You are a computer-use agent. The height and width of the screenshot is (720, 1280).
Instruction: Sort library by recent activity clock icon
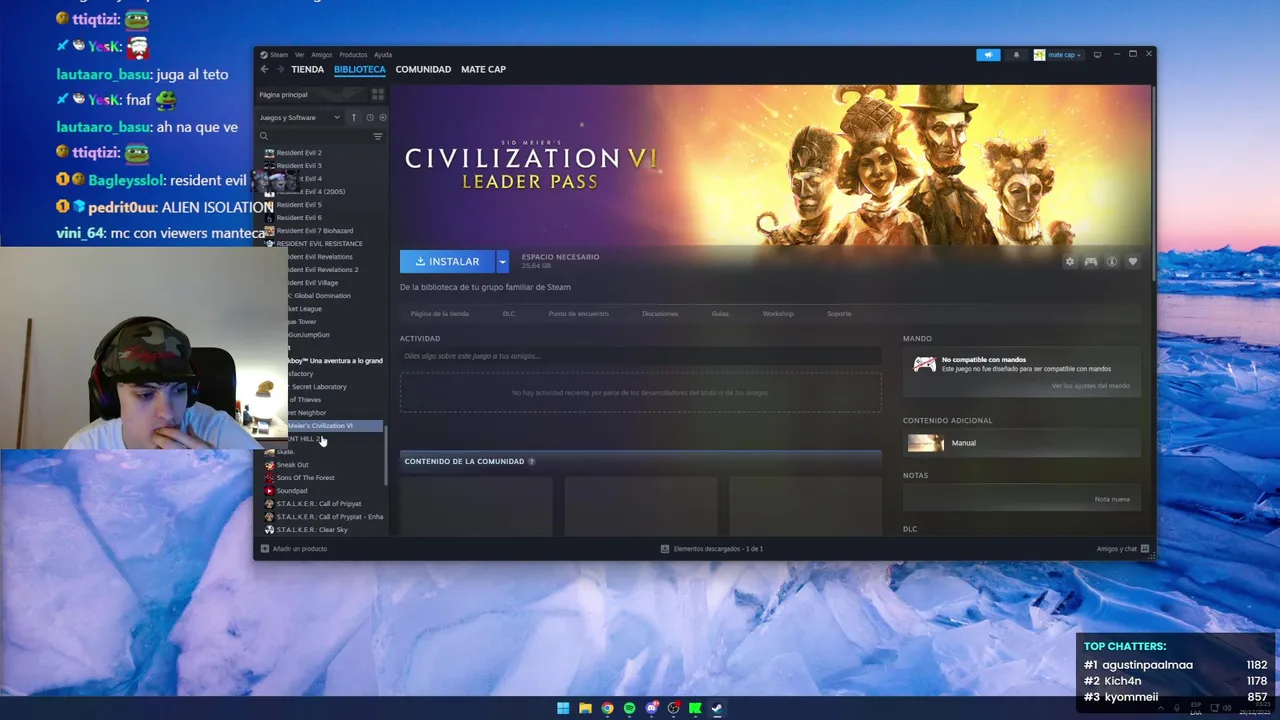pyautogui.click(x=369, y=117)
